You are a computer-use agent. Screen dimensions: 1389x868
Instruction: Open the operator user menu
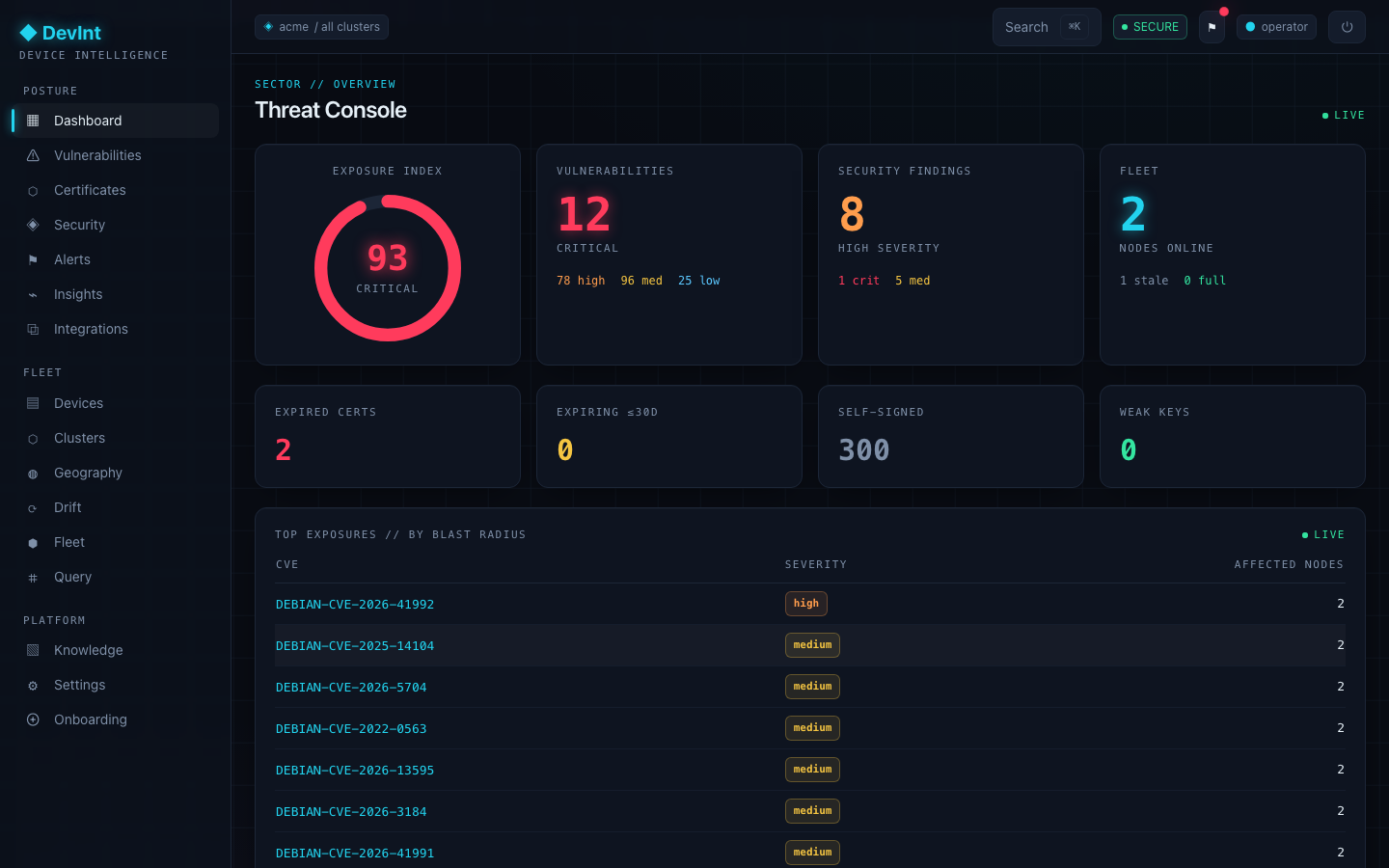(x=1276, y=27)
